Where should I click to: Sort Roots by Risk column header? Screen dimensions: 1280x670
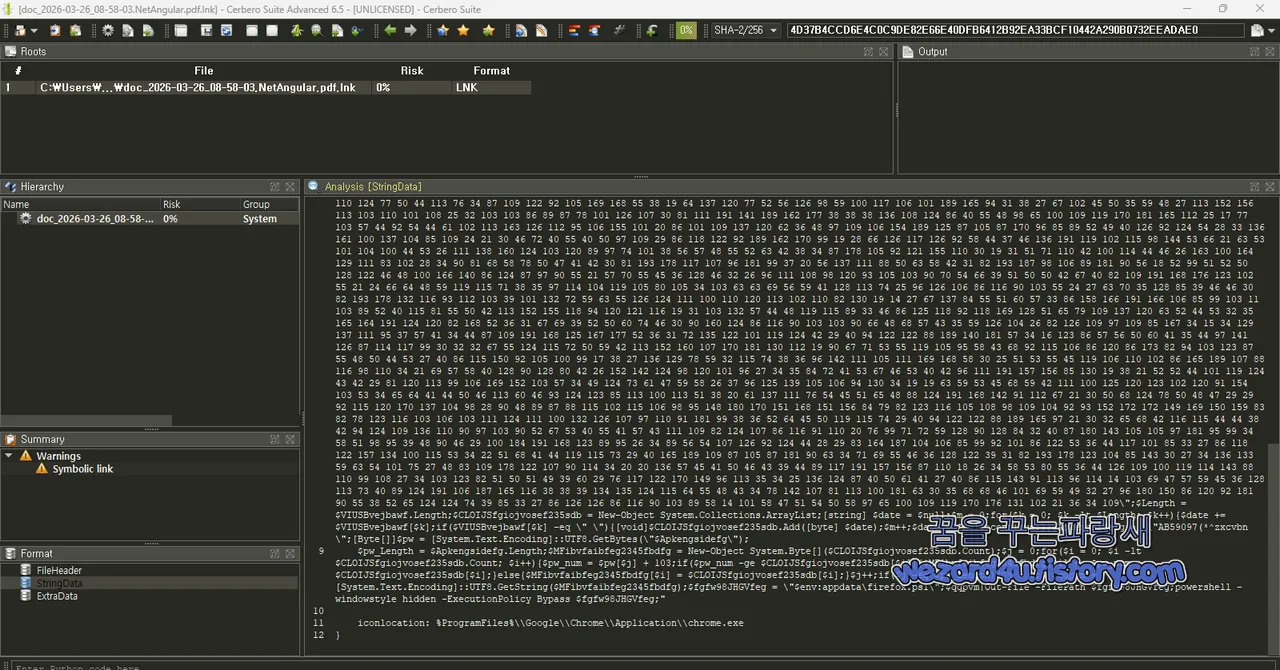pyautogui.click(x=412, y=71)
